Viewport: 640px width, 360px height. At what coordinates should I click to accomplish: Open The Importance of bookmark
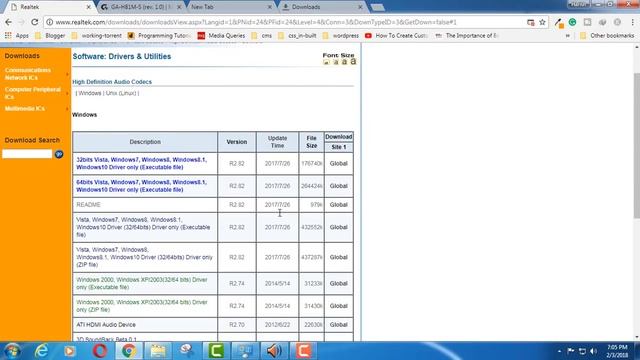467,36
